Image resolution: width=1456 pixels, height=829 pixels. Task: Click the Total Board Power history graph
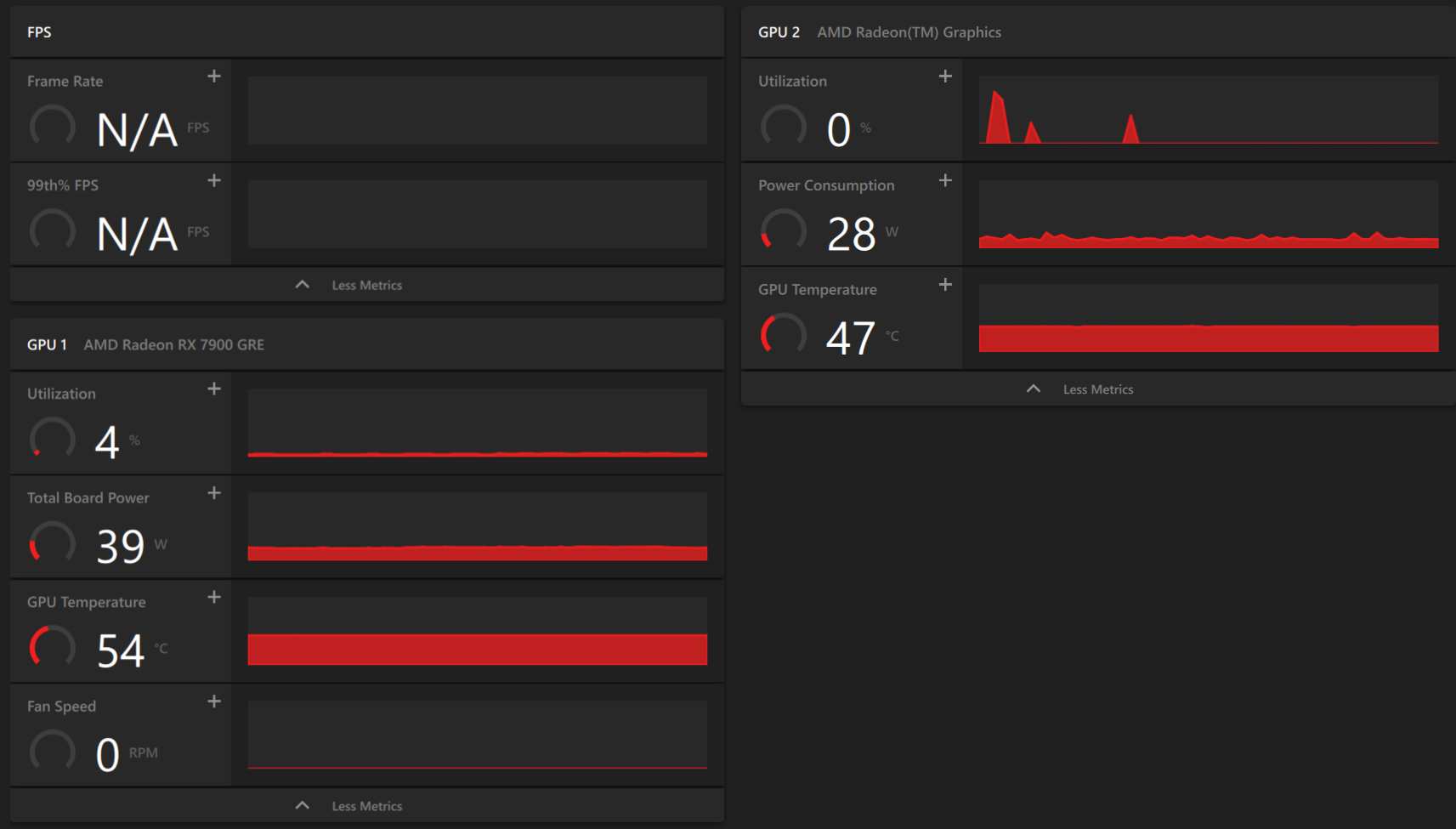pyautogui.click(x=478, y=526)
